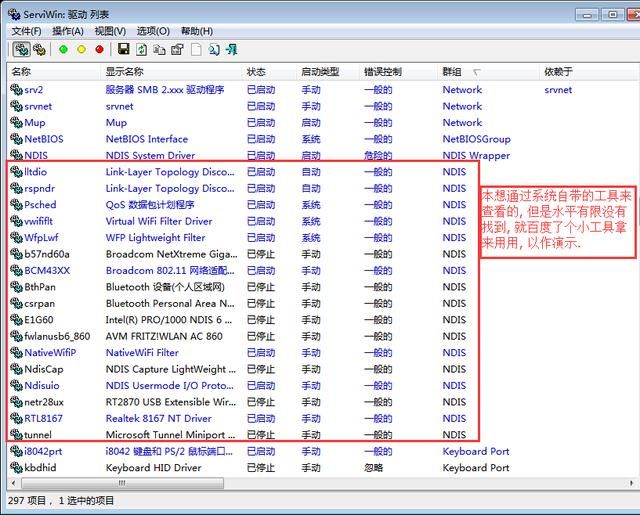Select the BthPan driver name
This screenshot has width=640, height=515.
point(40,287)
